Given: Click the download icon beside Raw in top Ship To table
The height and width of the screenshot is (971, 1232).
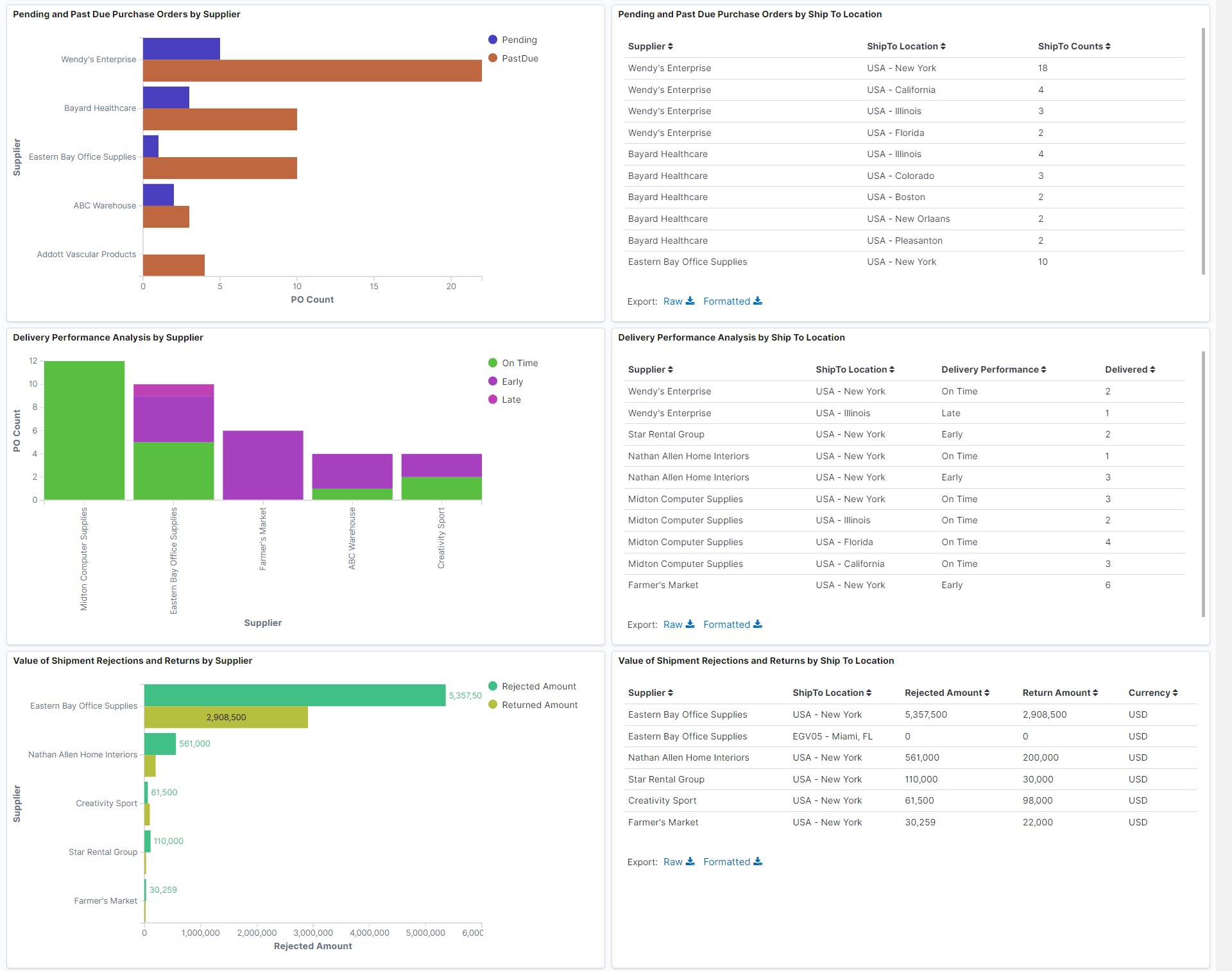Looking at the screenshot, I should pos(691,301).
